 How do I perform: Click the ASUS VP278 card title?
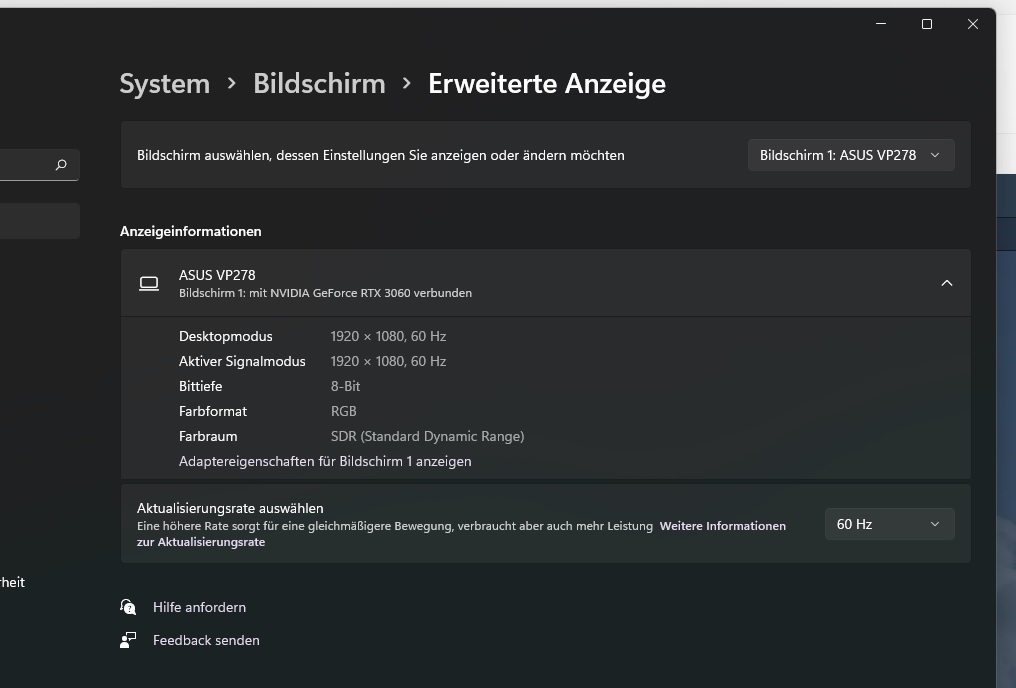click(x=217, y=275)
